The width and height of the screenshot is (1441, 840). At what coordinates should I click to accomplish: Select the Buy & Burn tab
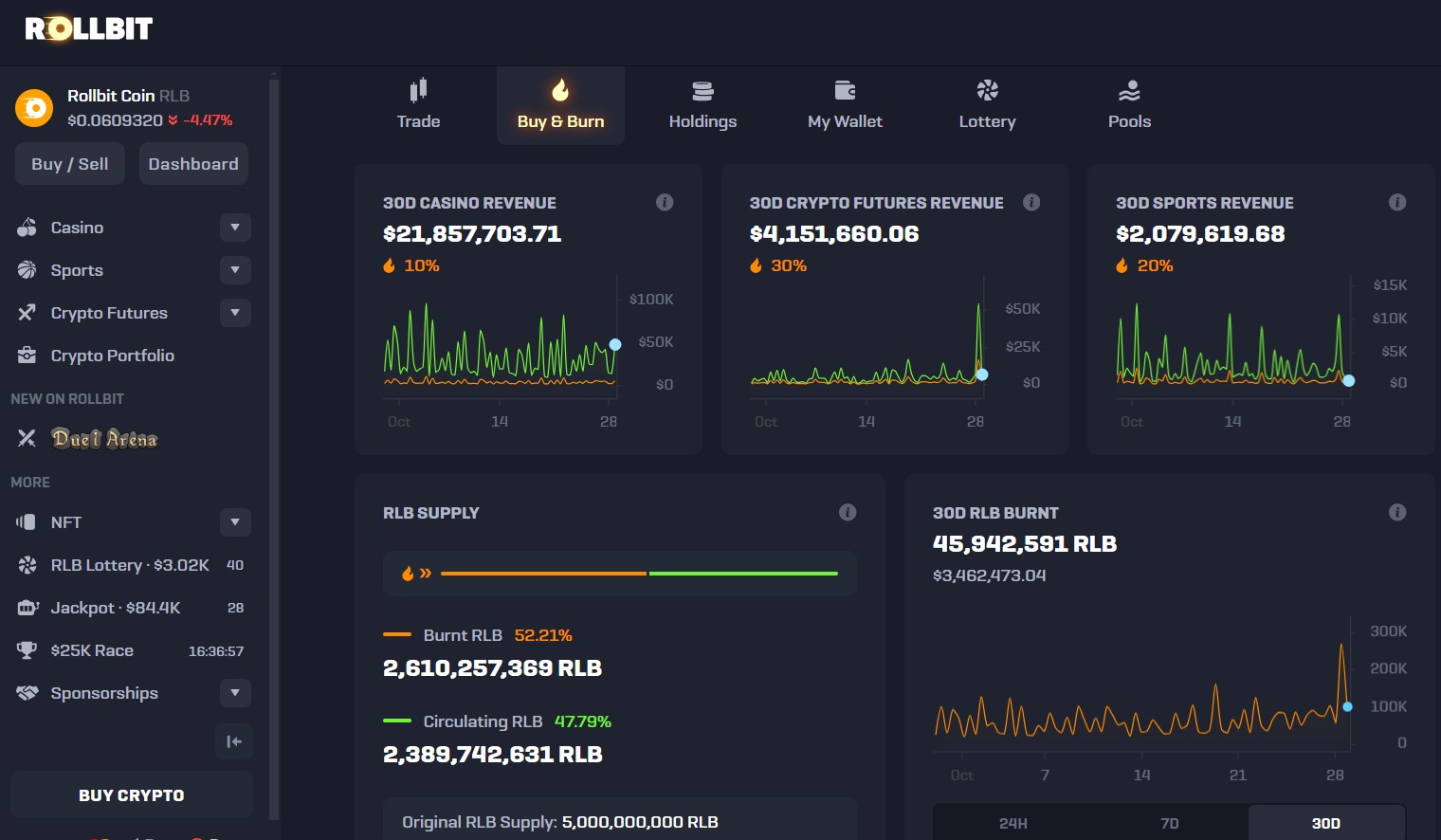click(560, 105)
